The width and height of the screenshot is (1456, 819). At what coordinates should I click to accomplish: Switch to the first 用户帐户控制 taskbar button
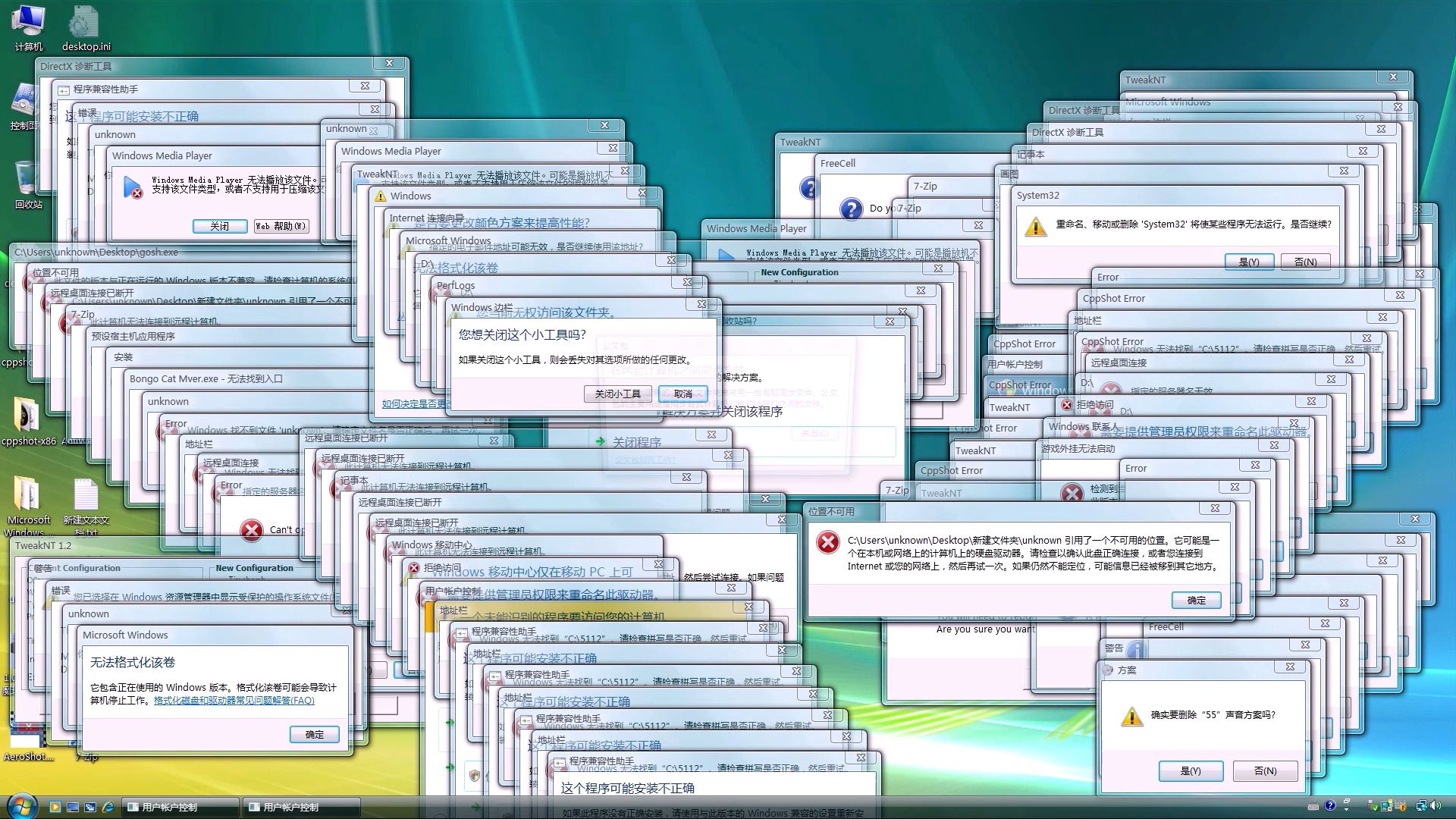[x=180, y=807]
